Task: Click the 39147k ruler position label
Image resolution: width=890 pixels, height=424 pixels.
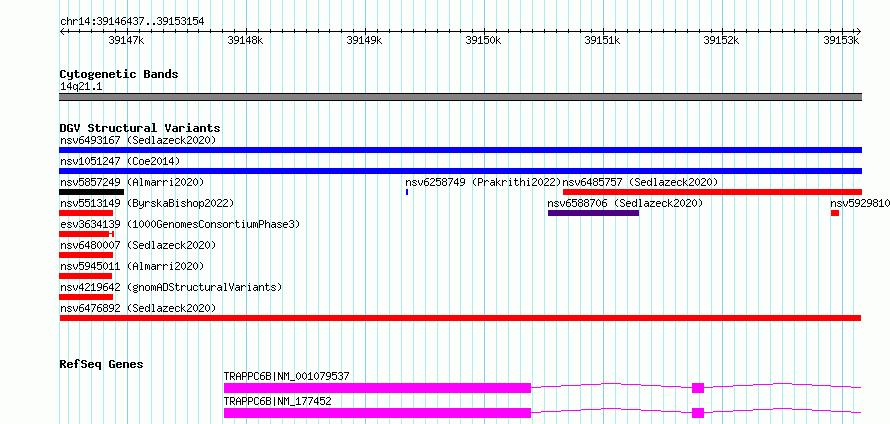Action: (126, 40)
